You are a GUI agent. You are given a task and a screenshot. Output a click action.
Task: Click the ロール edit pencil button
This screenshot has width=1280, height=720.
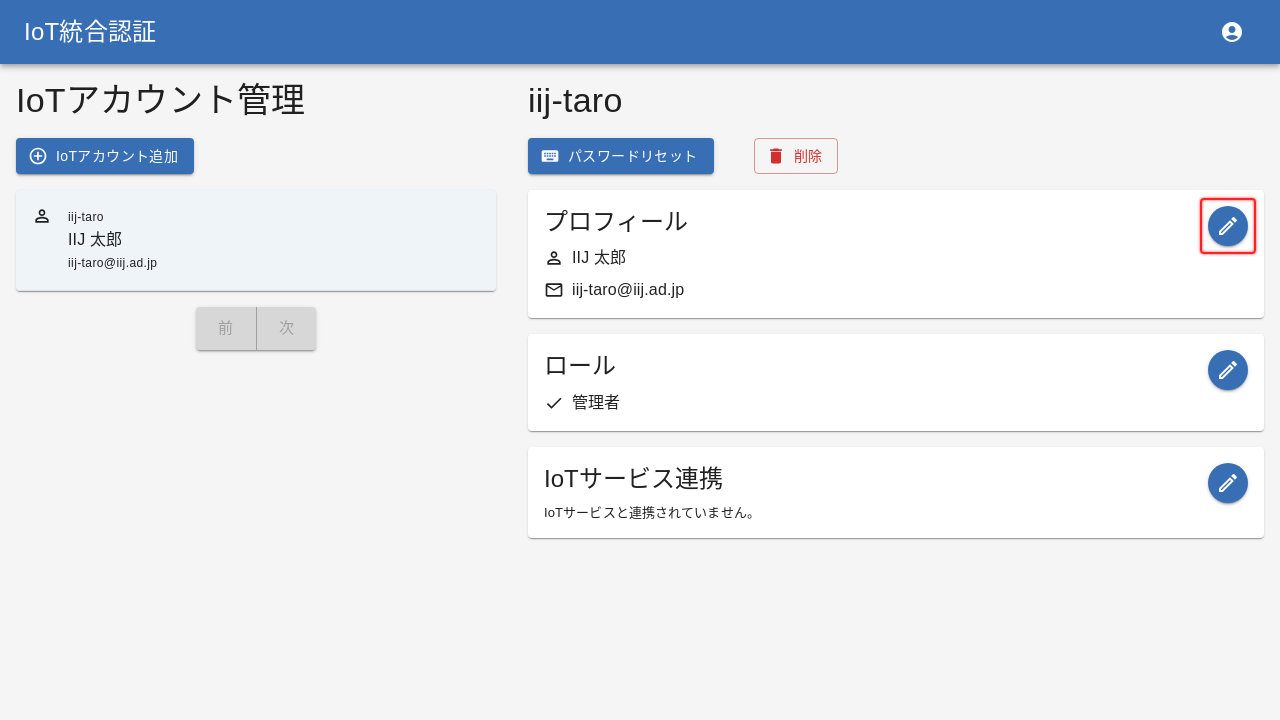[1228, 370]
